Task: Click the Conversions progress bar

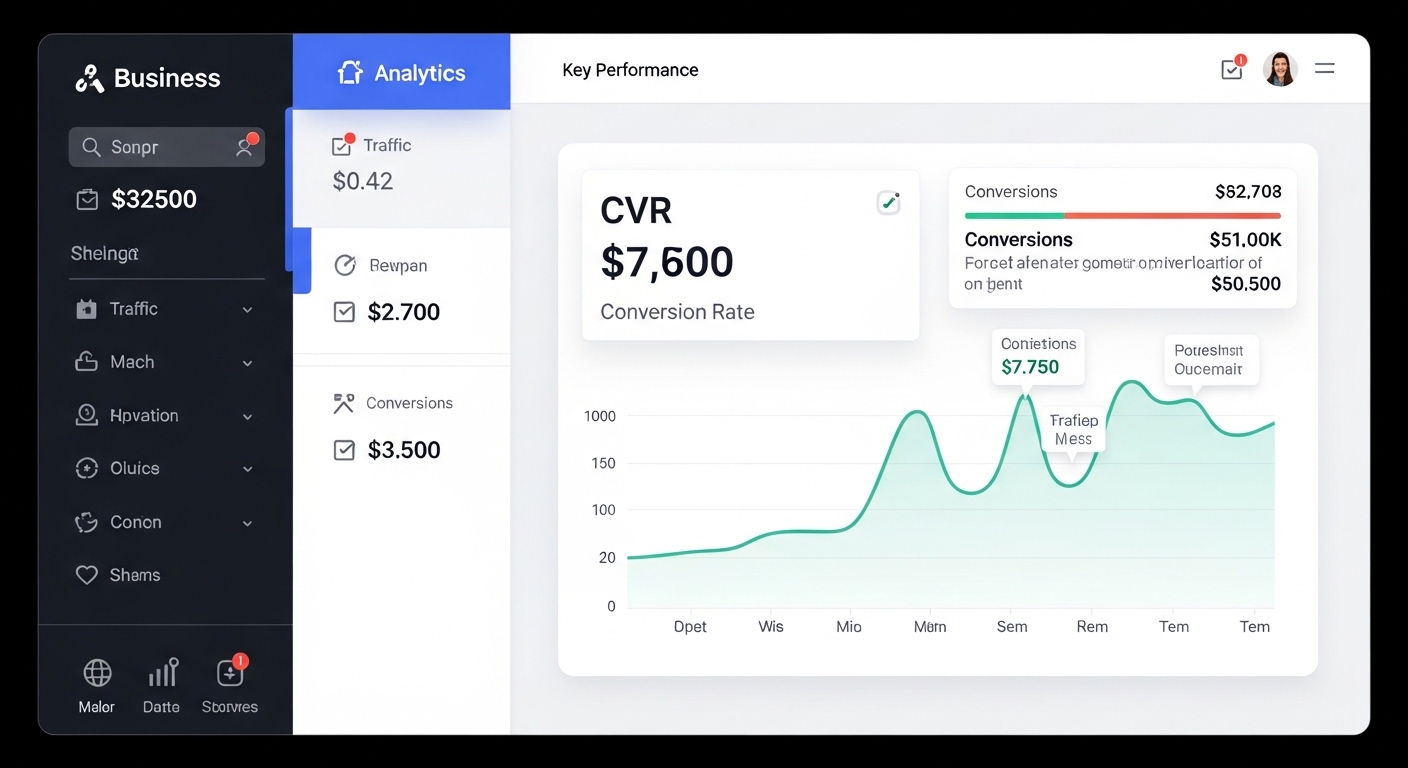Action: pyautogui.click(x=1122, y=215)
